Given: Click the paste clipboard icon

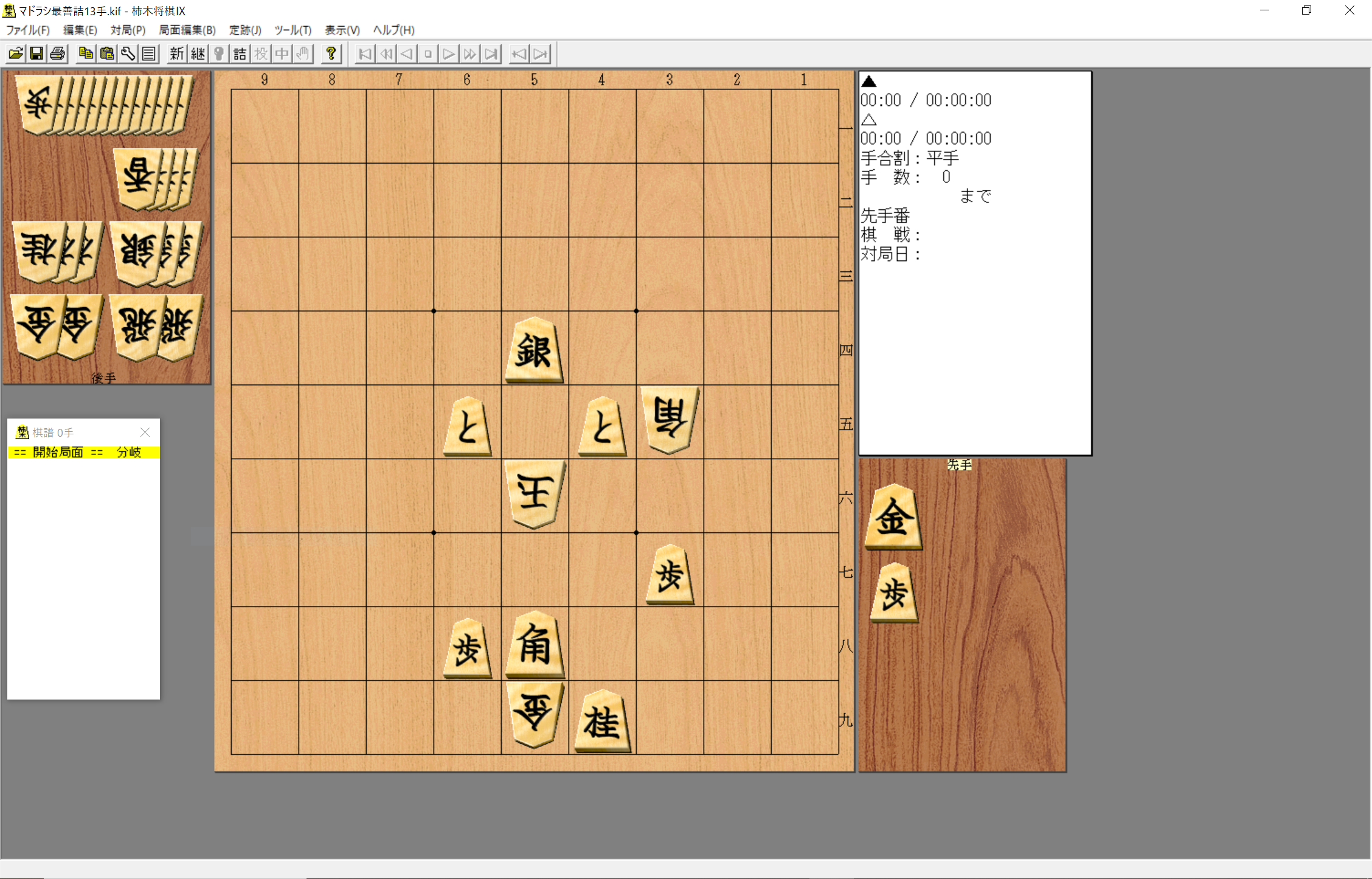Looking at the screenshot, I should click(x=107, y=54).
